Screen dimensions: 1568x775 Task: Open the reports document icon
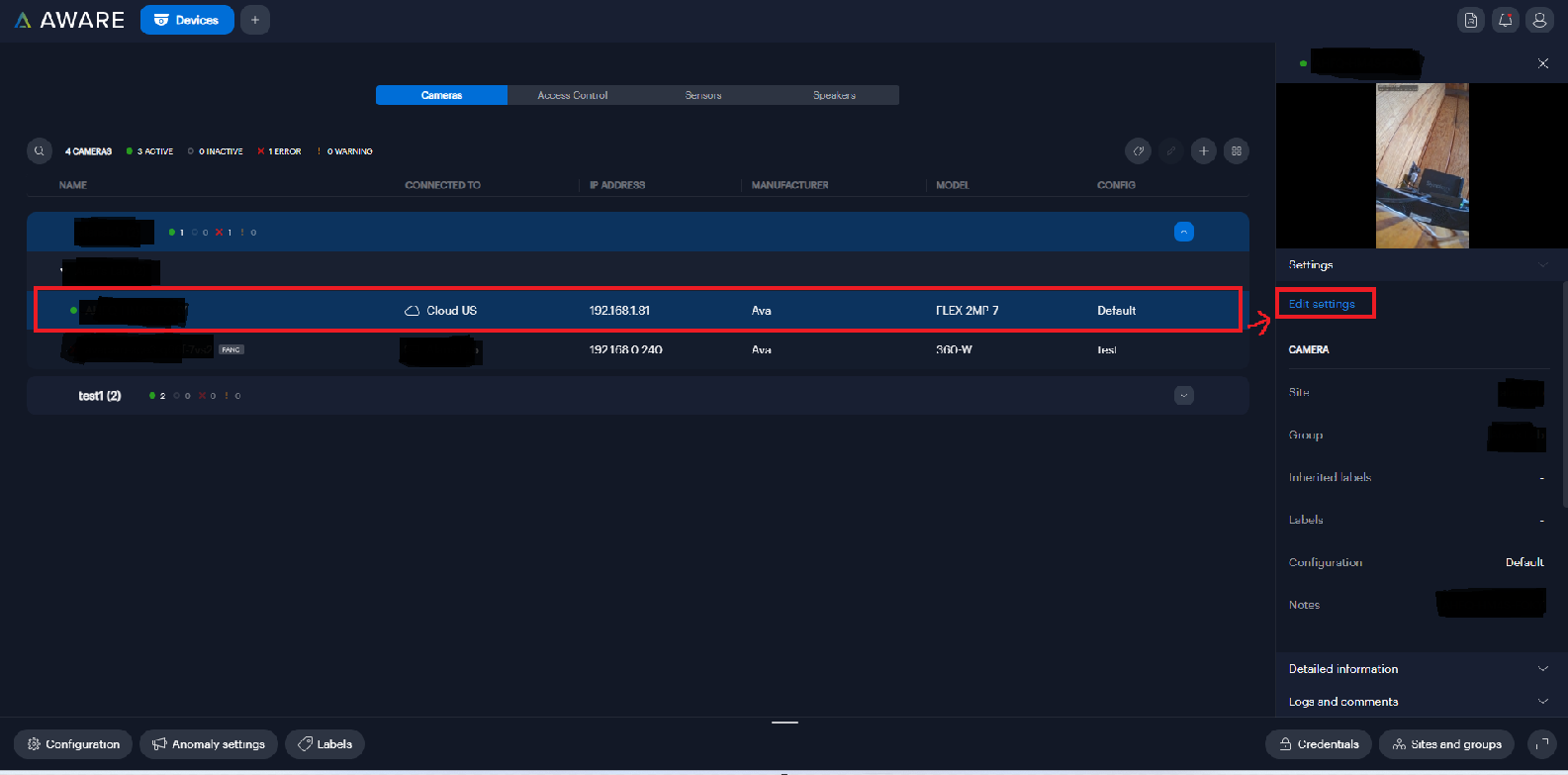point(1471,20)
